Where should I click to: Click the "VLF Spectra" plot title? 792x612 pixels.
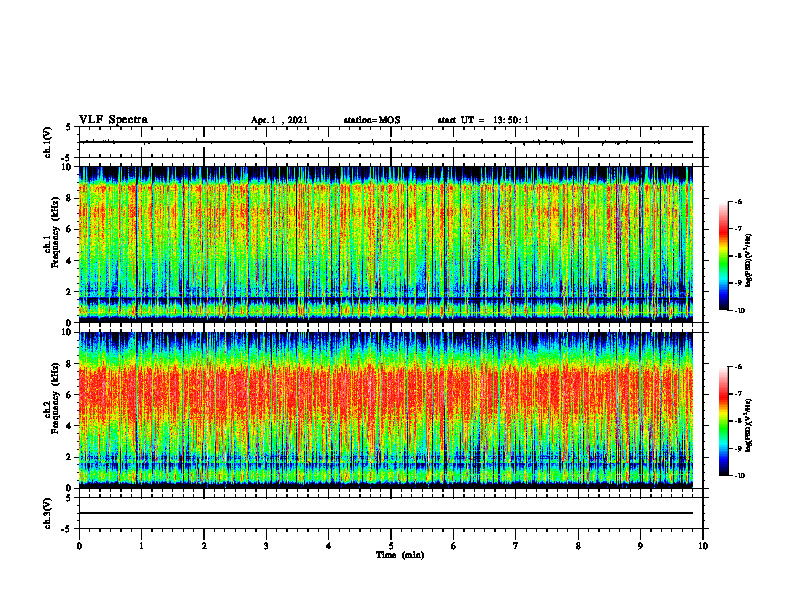coord(113,119)
